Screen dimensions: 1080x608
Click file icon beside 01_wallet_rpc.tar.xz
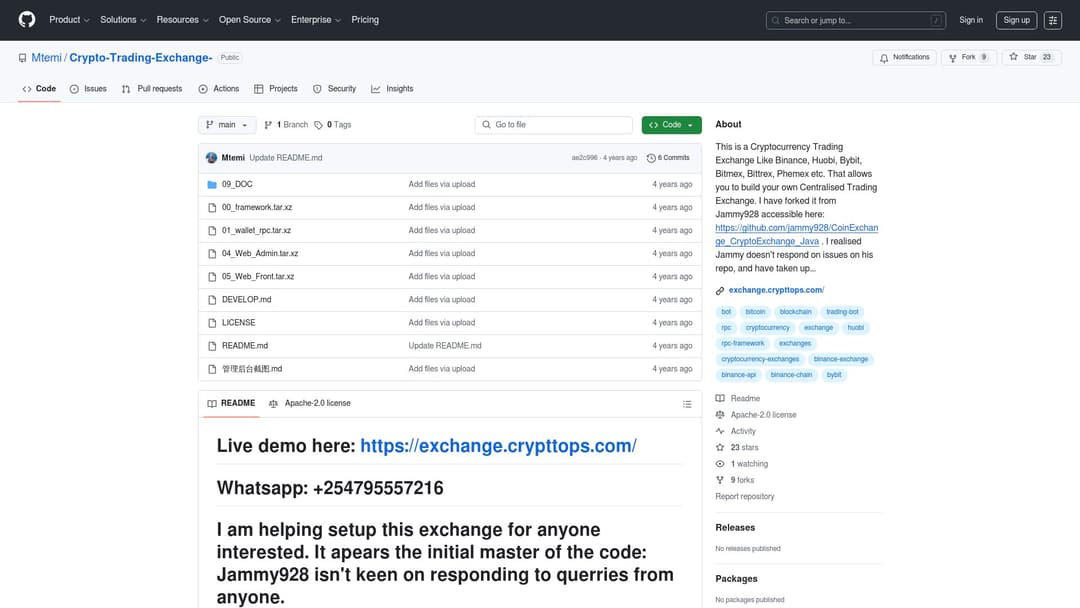point(212,231)
